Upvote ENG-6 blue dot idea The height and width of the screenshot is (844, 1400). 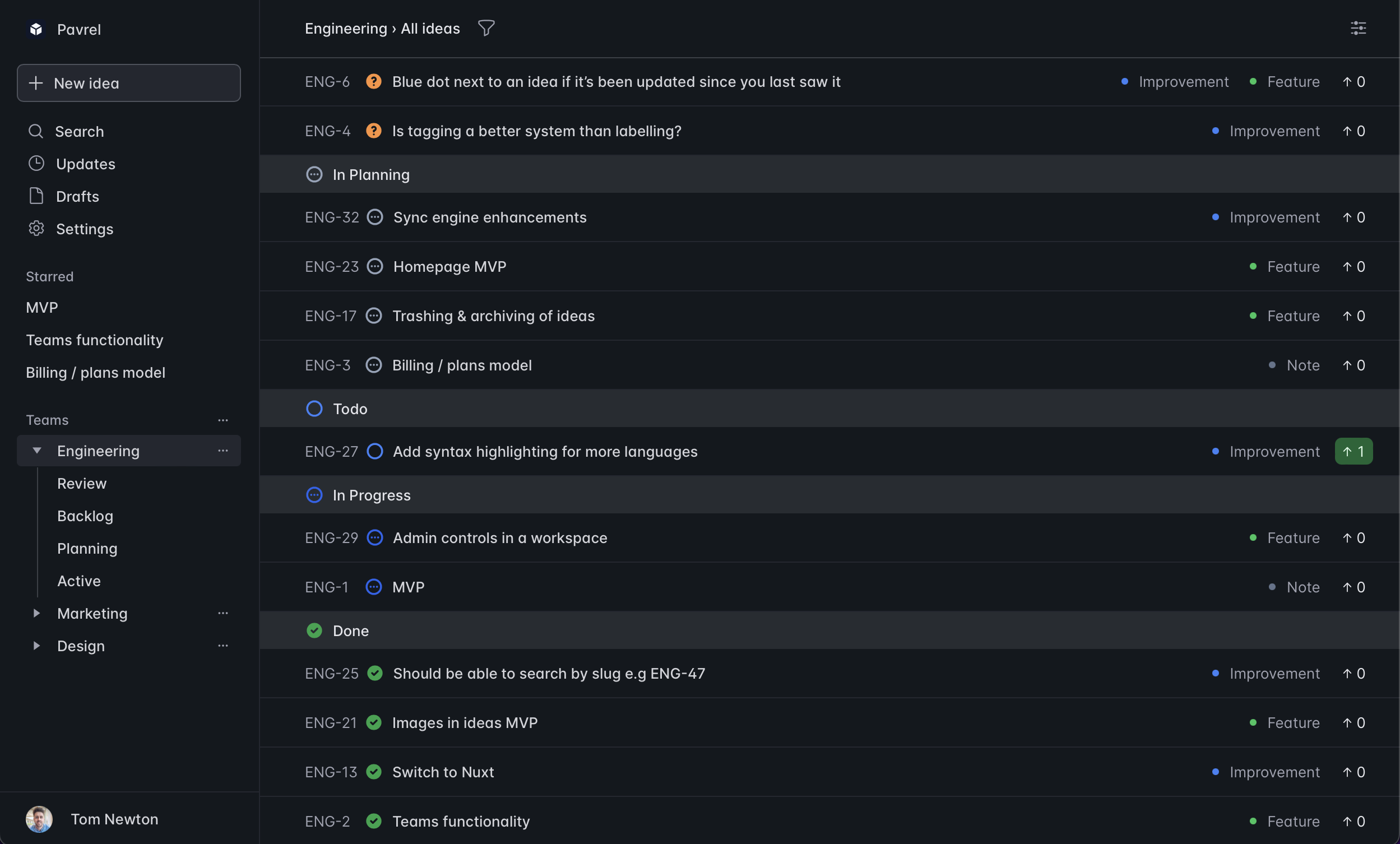(1353, 82)
